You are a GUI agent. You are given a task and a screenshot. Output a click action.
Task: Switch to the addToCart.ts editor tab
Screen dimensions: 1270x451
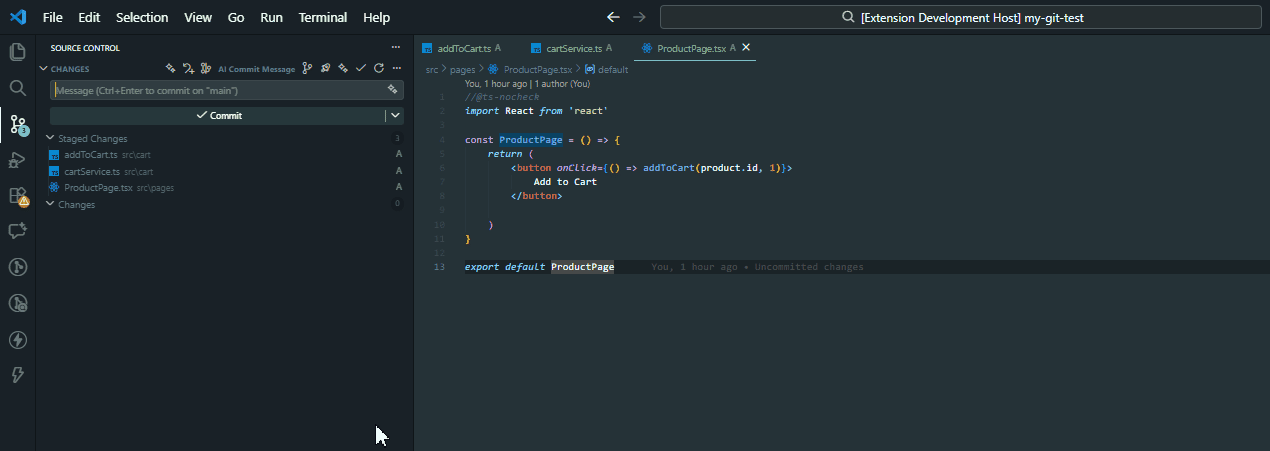click(462, 48)
